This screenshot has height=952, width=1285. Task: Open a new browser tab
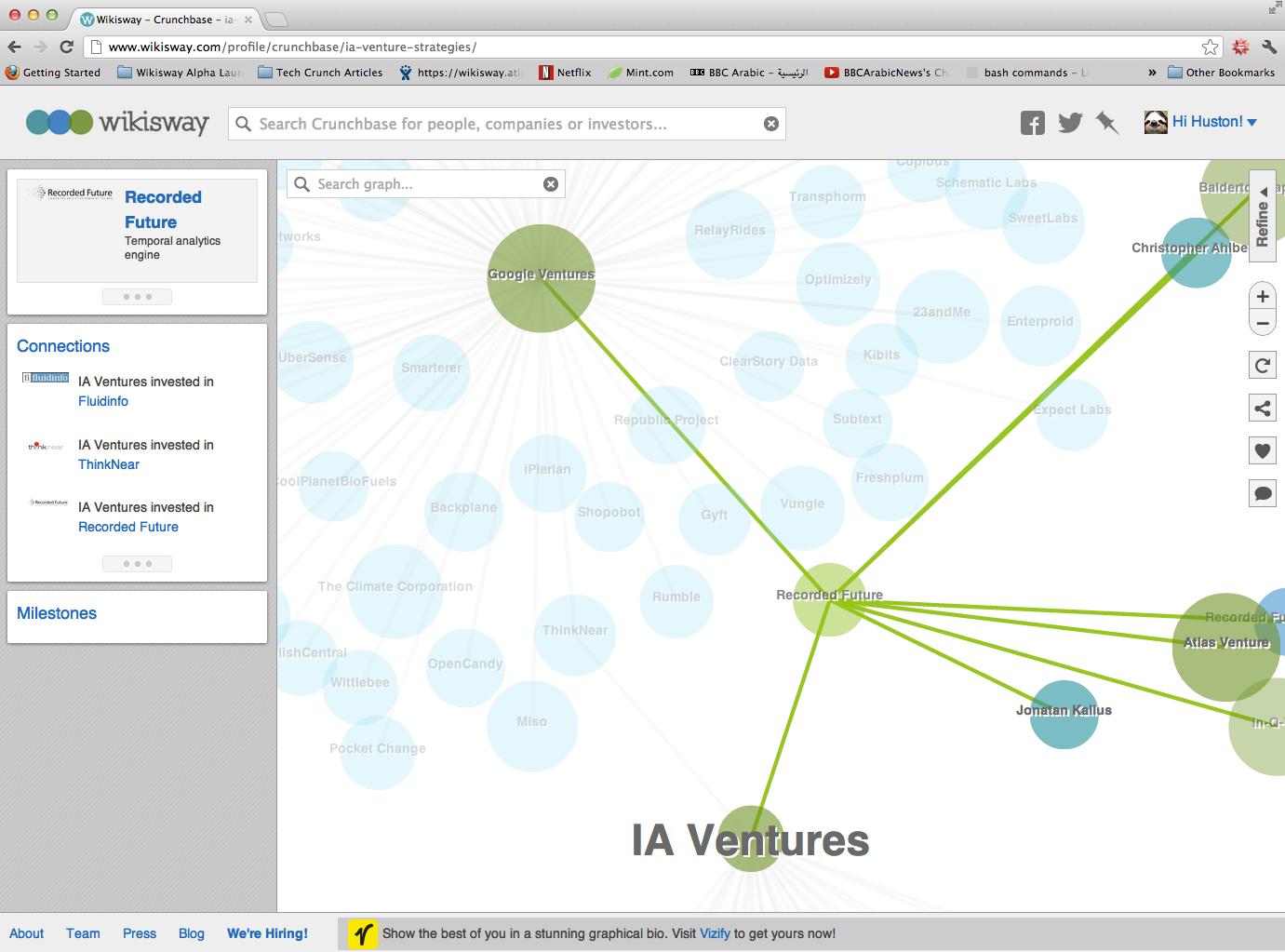tap(276, 19)
